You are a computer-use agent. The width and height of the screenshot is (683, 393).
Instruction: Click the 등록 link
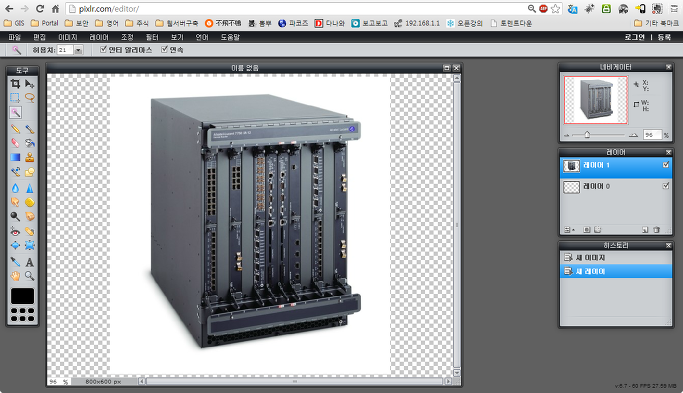664,37
